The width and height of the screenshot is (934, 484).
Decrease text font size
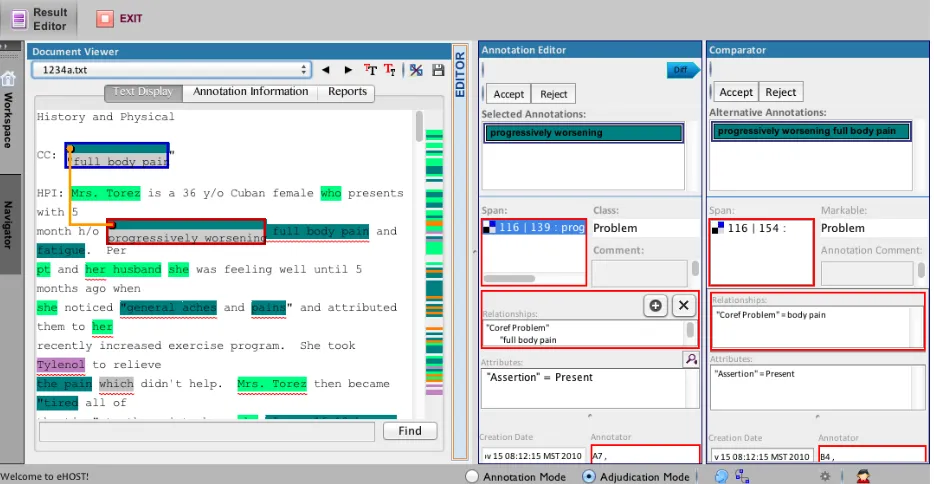pos(390,70)
